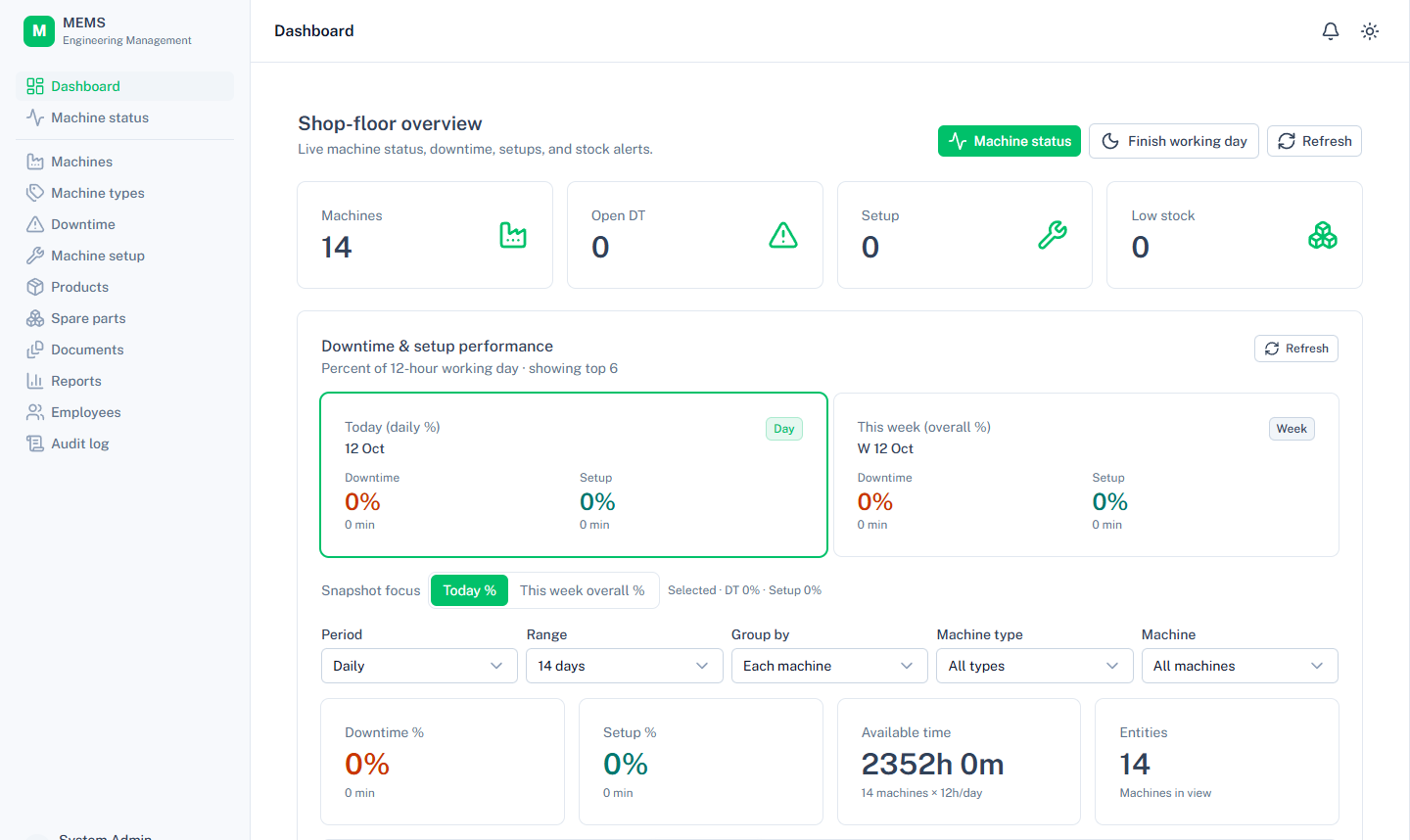Open the Downtime page from sidebar
Image resolution: width=1410 pixels, height=840 pixels.
click(125, 224)
